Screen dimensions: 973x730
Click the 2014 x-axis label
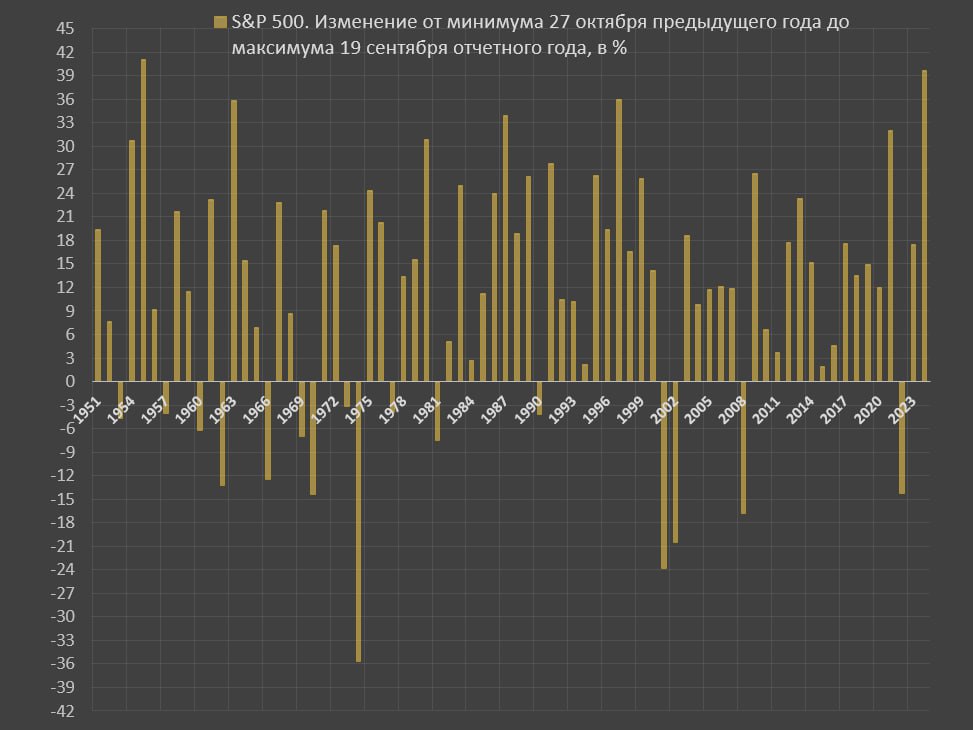pos(799,409)
